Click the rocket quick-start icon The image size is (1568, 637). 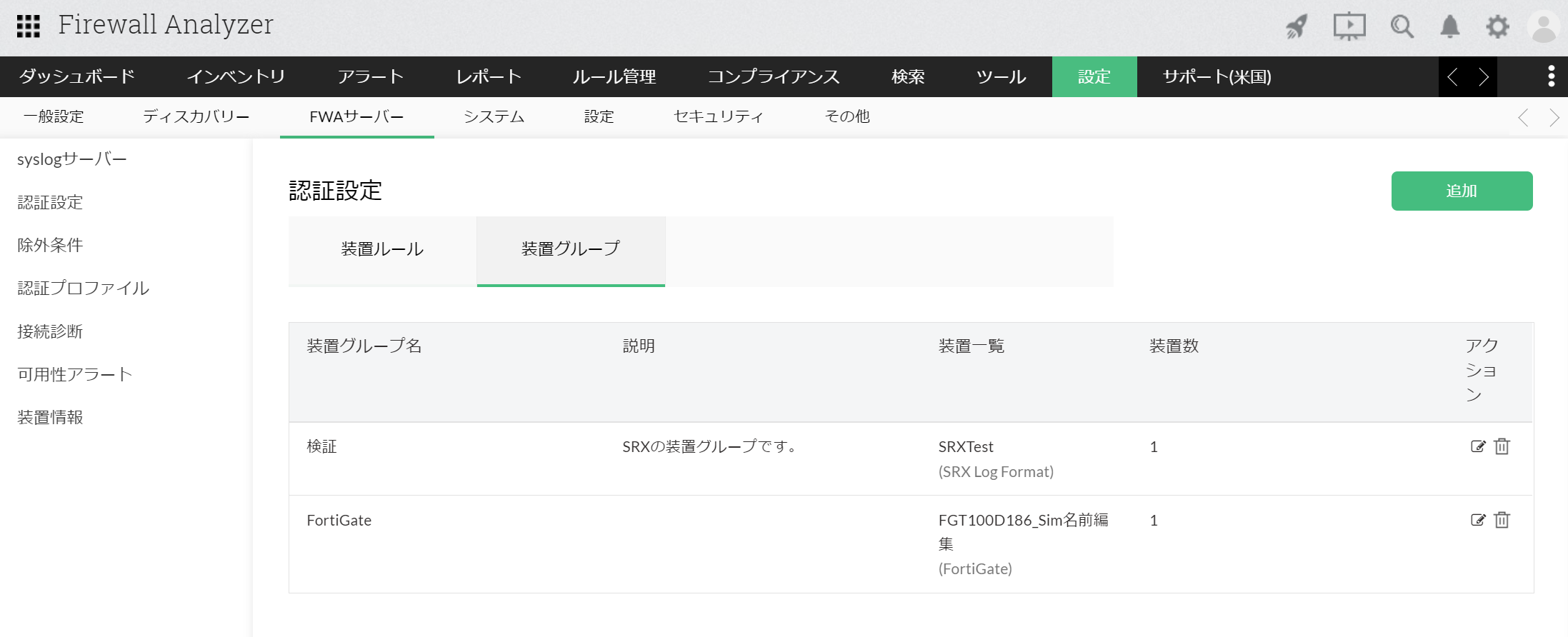[1297, 27]
